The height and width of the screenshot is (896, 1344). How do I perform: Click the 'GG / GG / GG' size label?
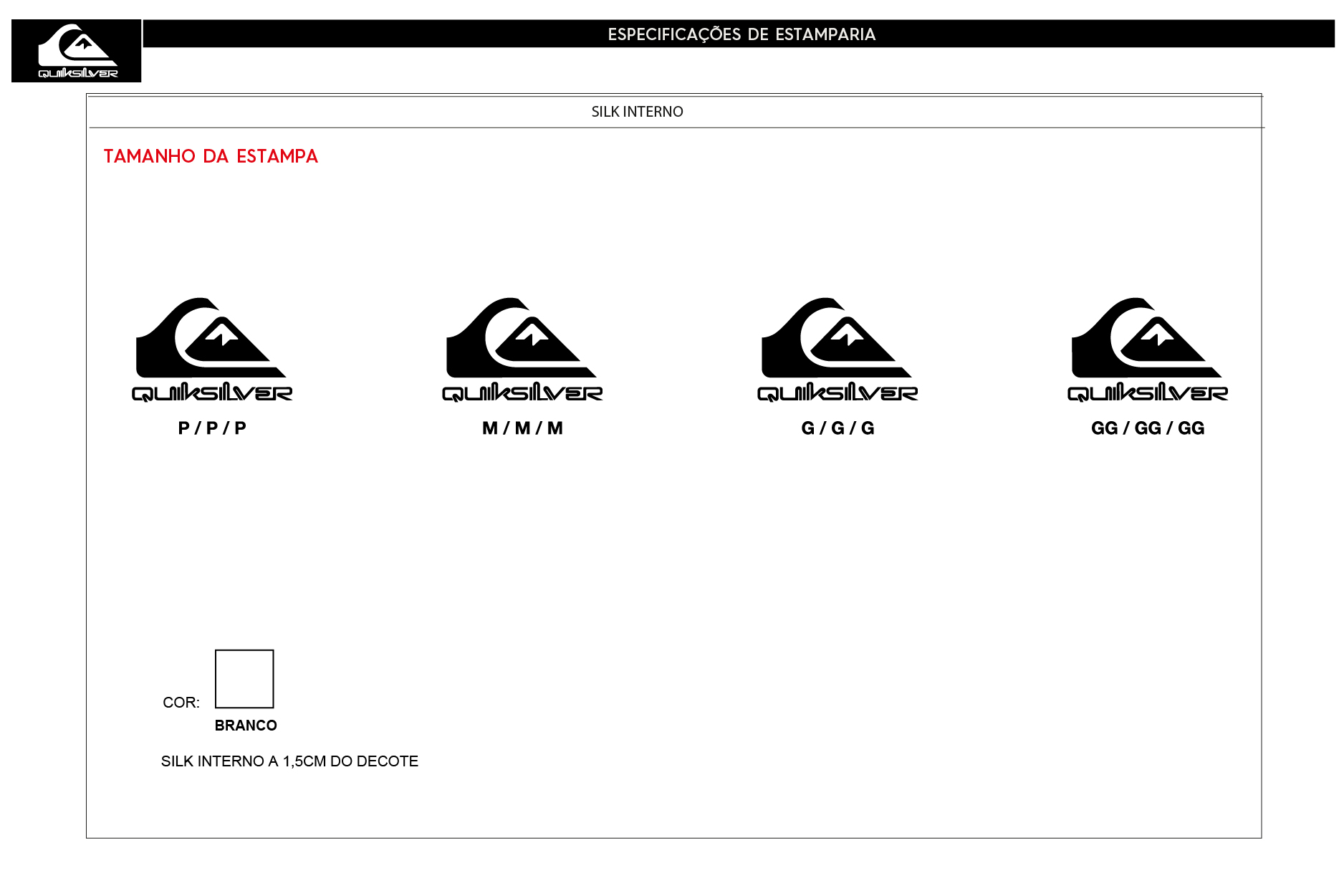(1148, 428)
